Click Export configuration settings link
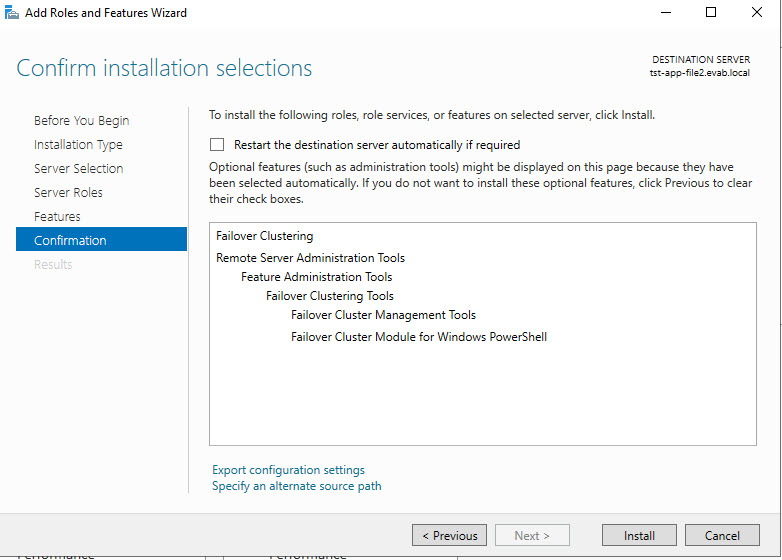The height and width of the screenshot is (560, 782). click(x=288, y=470)
